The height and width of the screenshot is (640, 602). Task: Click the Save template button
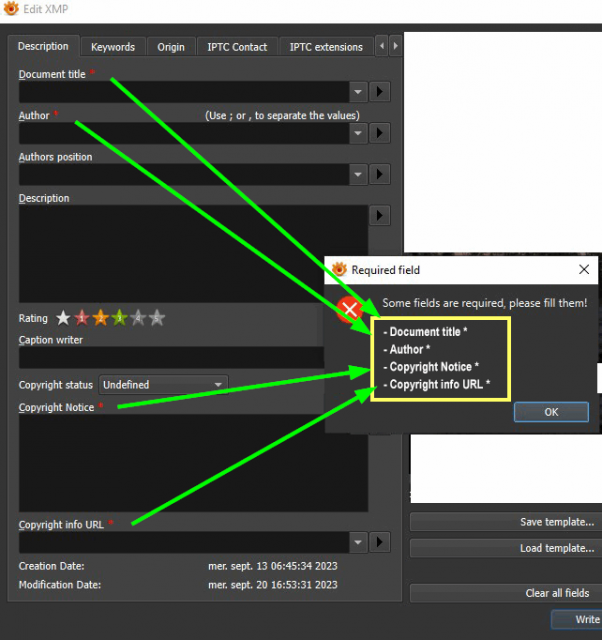506,522
